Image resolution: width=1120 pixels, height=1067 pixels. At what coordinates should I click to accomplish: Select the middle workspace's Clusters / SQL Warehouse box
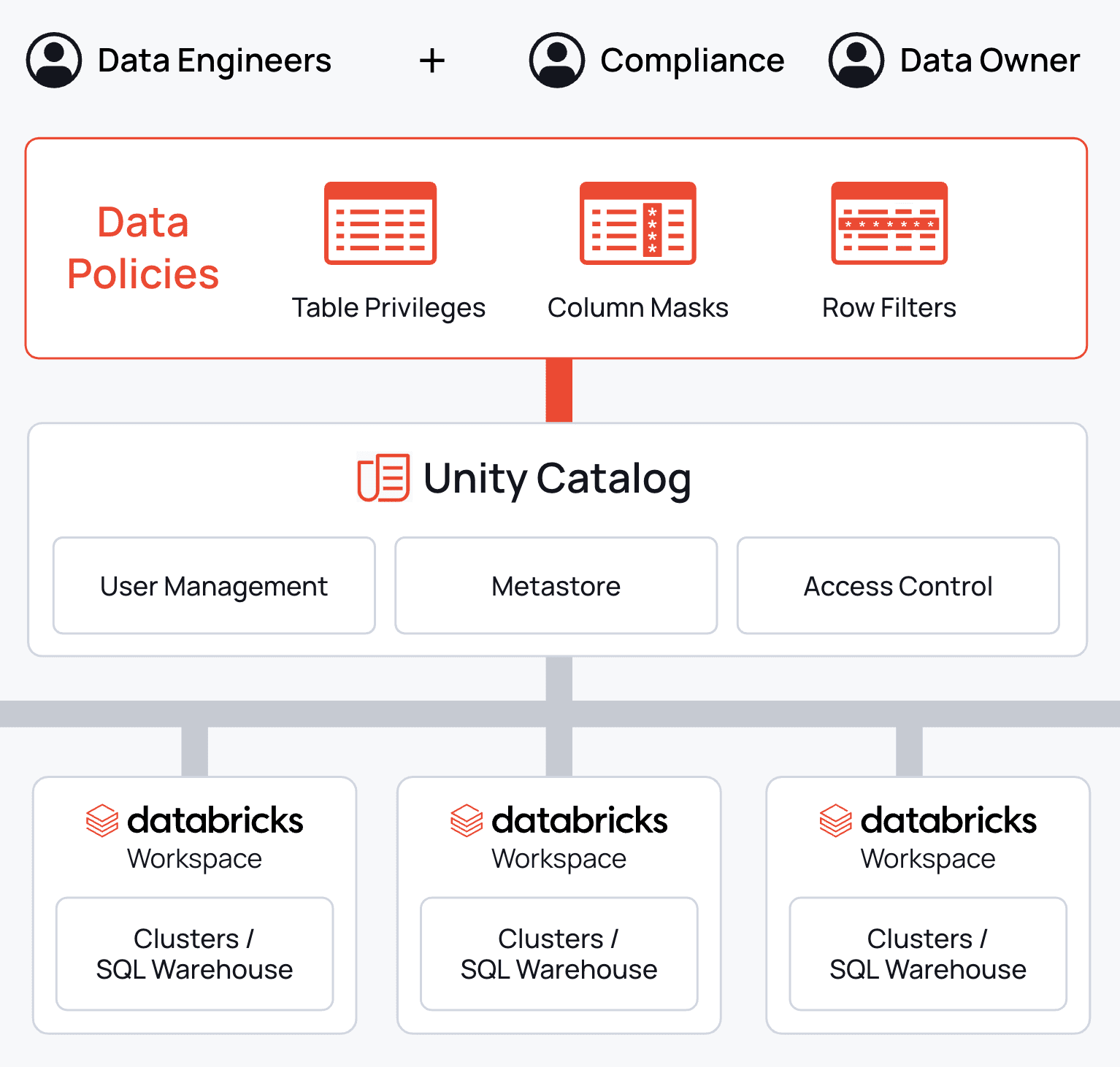559,954
